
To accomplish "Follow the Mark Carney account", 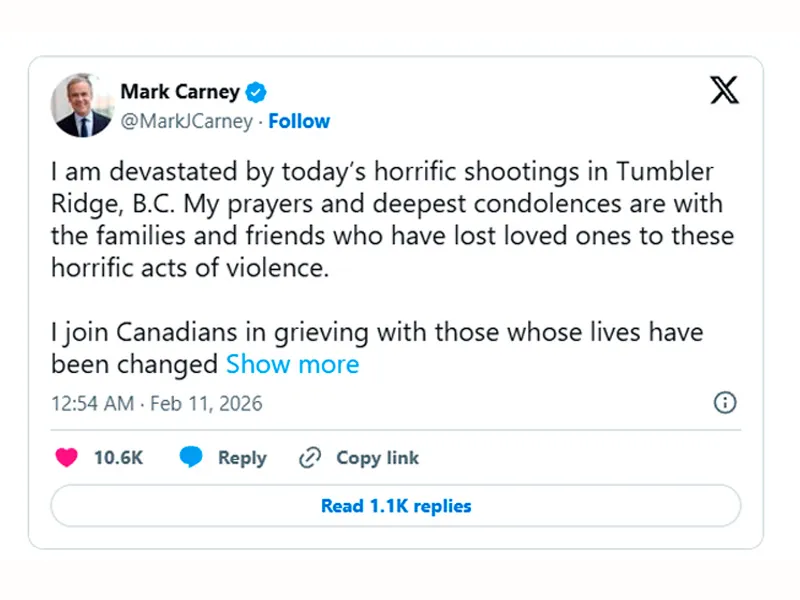I will [x=299, y=121].
